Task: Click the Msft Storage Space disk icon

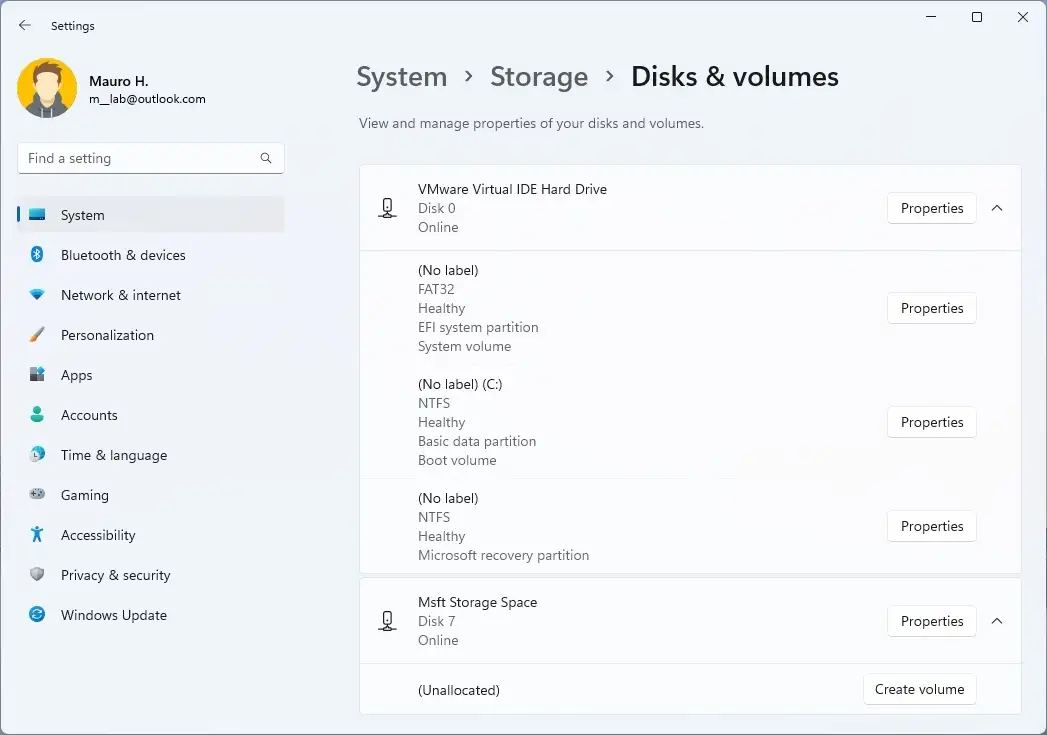Action: [x=387, y=621]
